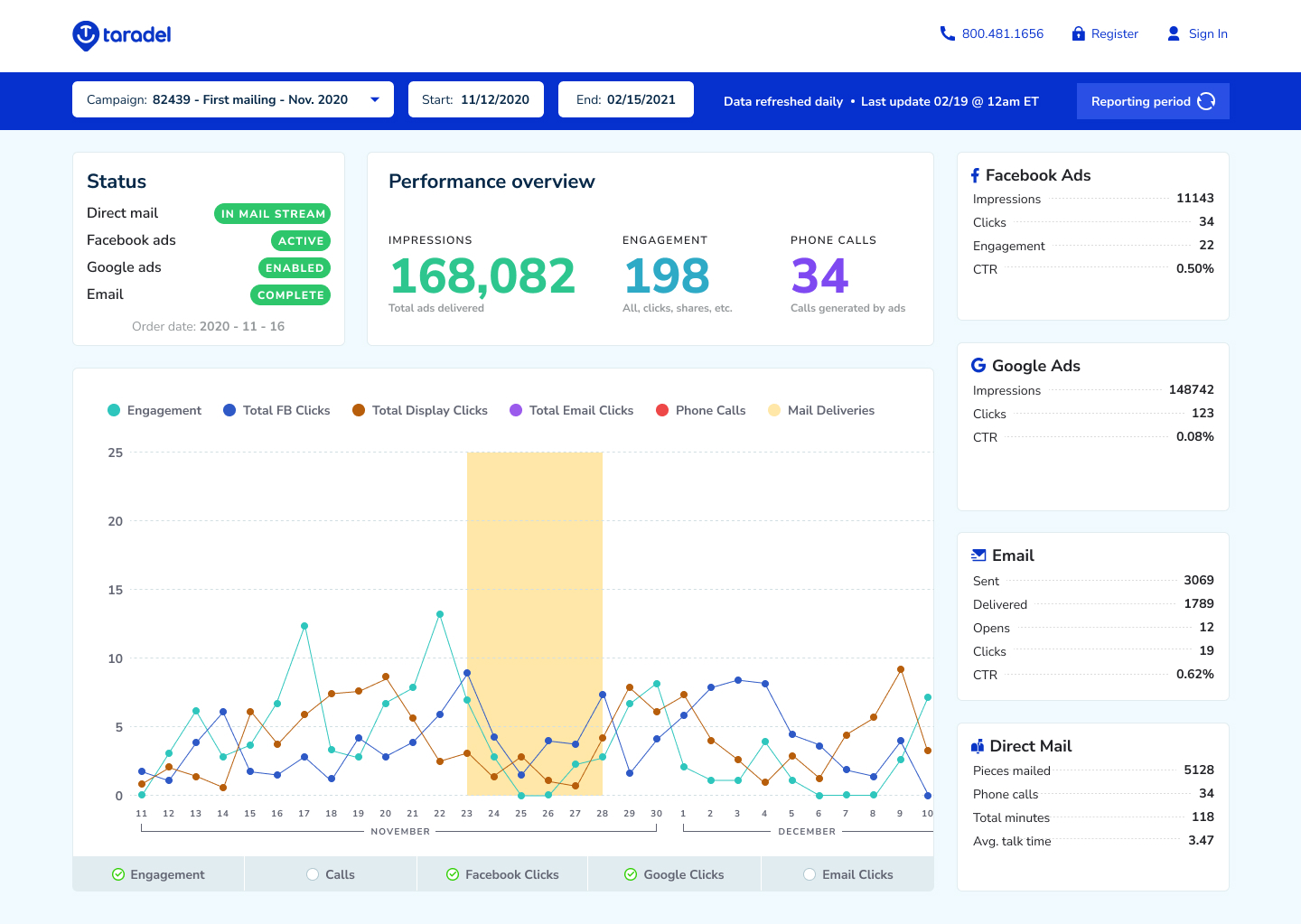This screenshot has height=924, width=1301.
Task: Click the Sign In link
Action: point(1208,33)
